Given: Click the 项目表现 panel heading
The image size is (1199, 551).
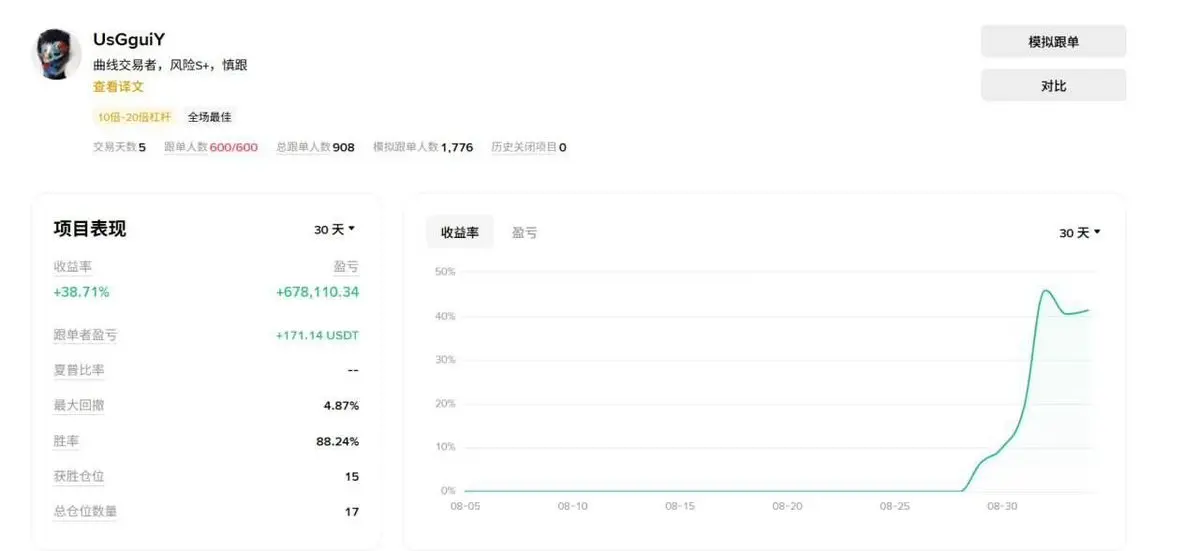Looking at the screenshot, I should point(89,229).
